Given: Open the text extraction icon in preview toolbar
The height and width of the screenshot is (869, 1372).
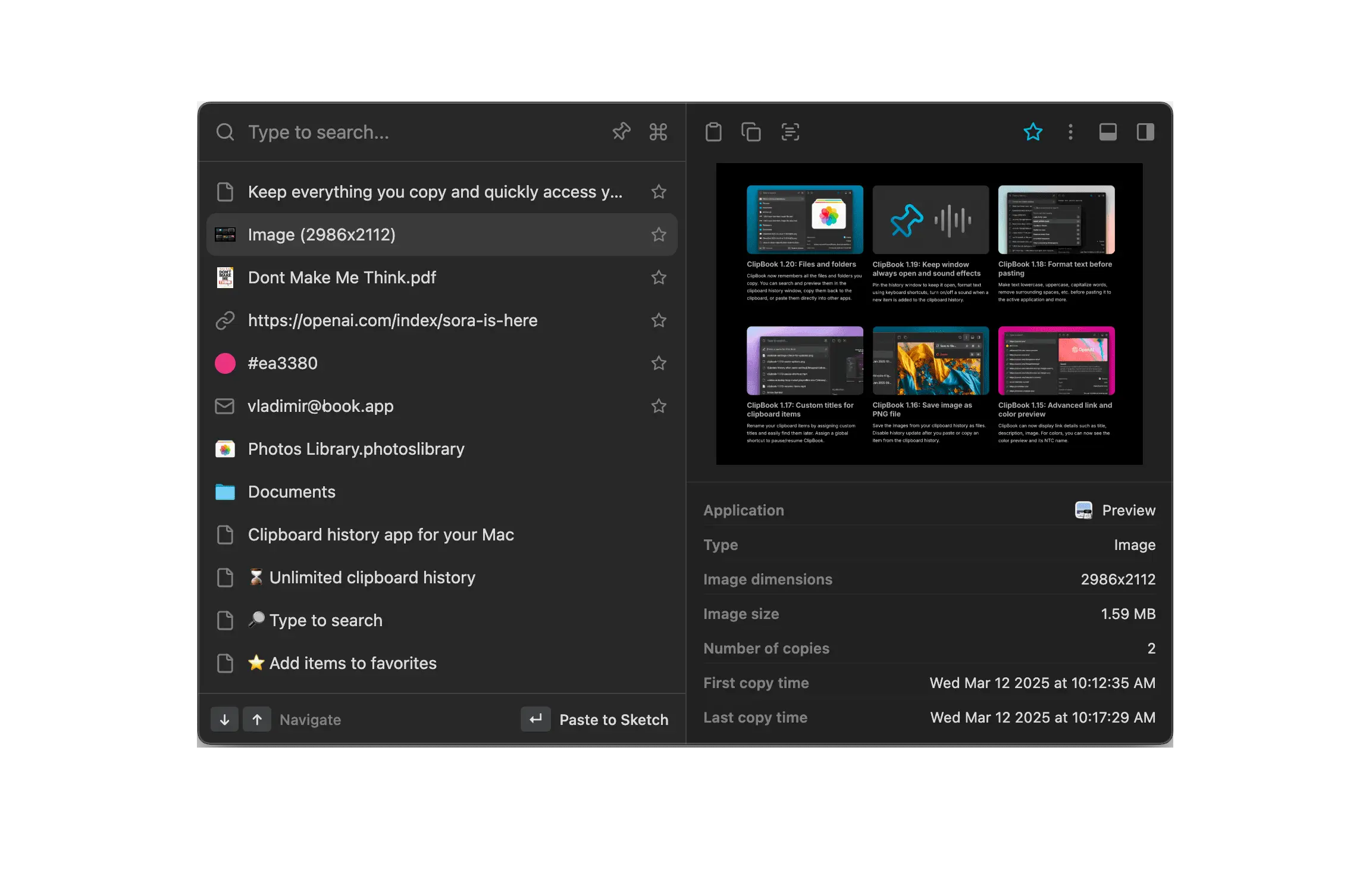Looking at the screenshot, I should 790,132.
